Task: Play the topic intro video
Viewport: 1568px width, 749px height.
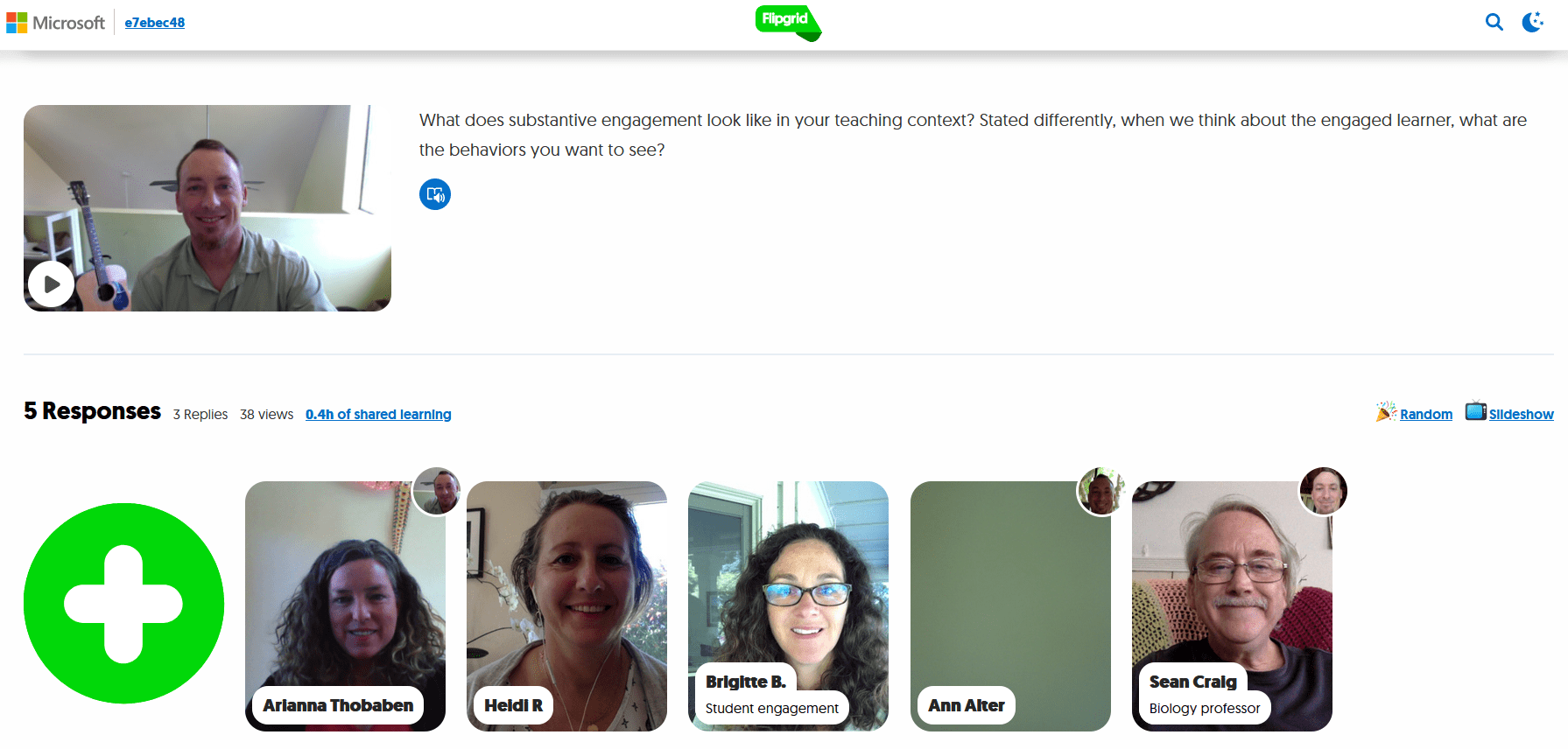Action: (x=52, y=284)
